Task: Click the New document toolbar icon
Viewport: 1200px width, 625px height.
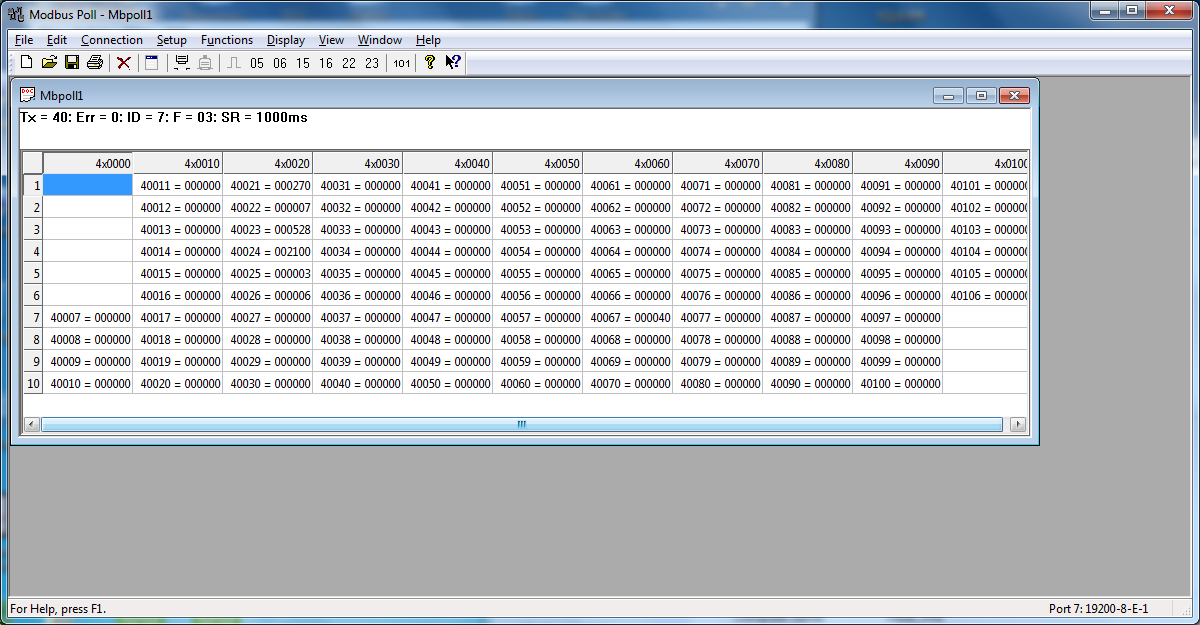Action: pos(27,63)
